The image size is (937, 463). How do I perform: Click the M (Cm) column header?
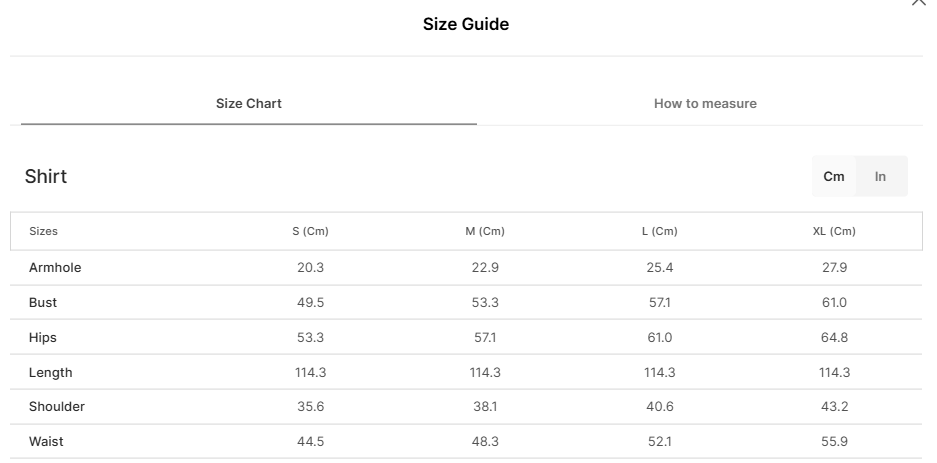tap(485, 231)
